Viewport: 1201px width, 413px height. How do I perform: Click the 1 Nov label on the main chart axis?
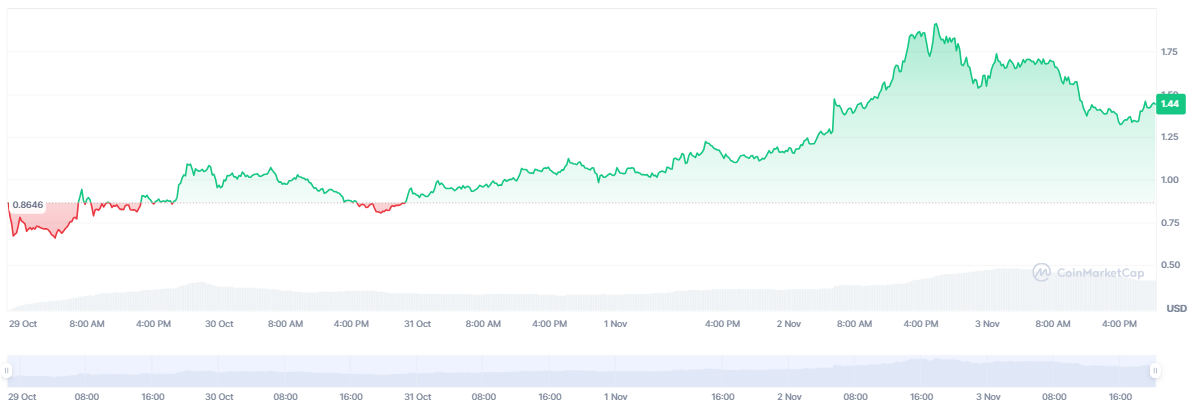(x=615, y=324)
